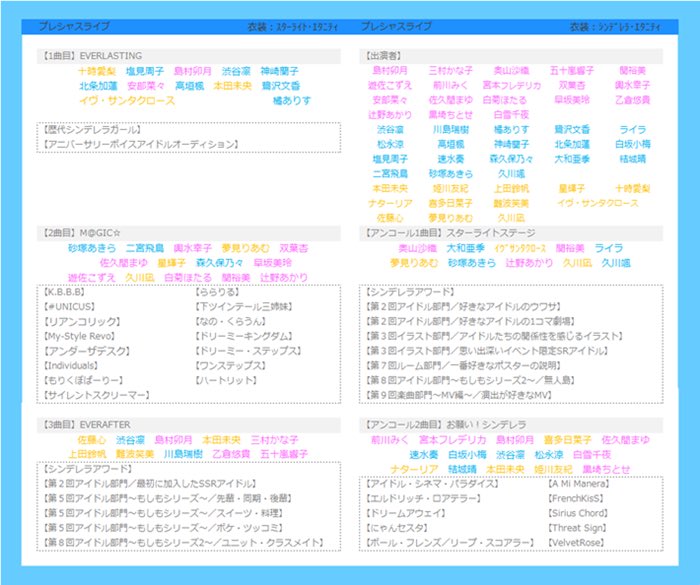Select the 【なの・くらうん】 unit entry
The image size is (700, 585).
230,322
